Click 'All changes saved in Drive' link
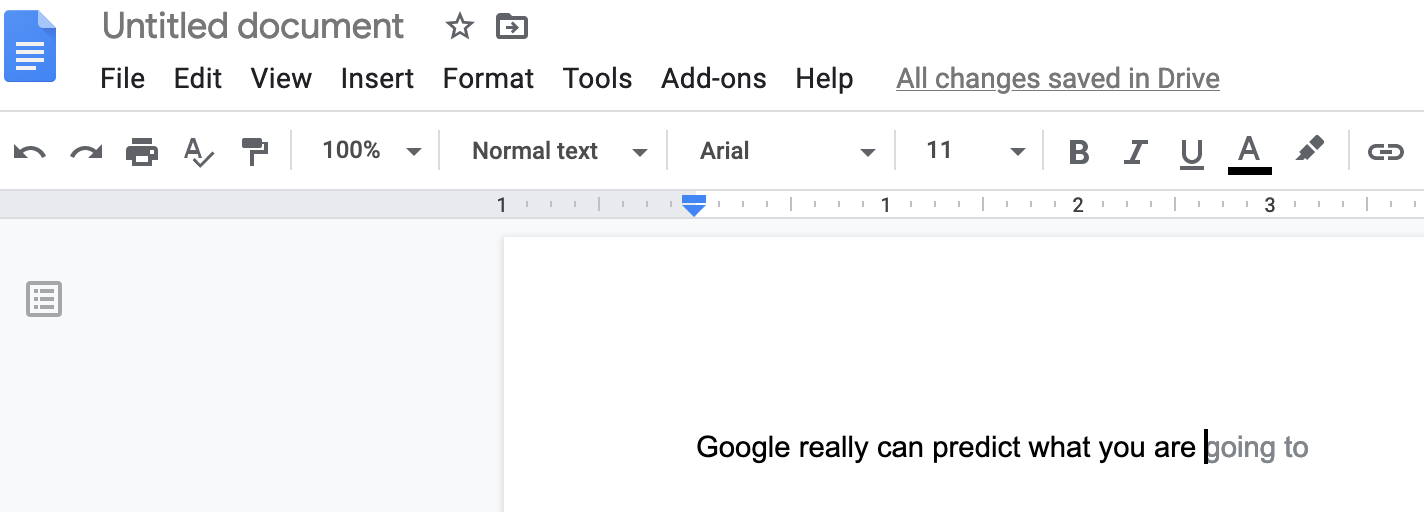 pos(1058,78)
